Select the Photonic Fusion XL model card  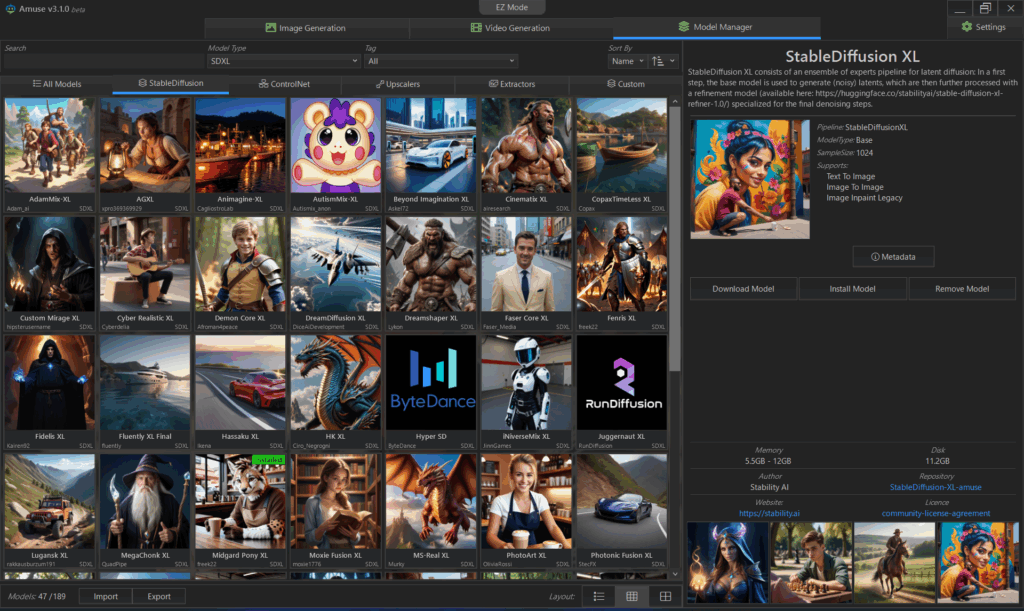(x=622, y=511)
